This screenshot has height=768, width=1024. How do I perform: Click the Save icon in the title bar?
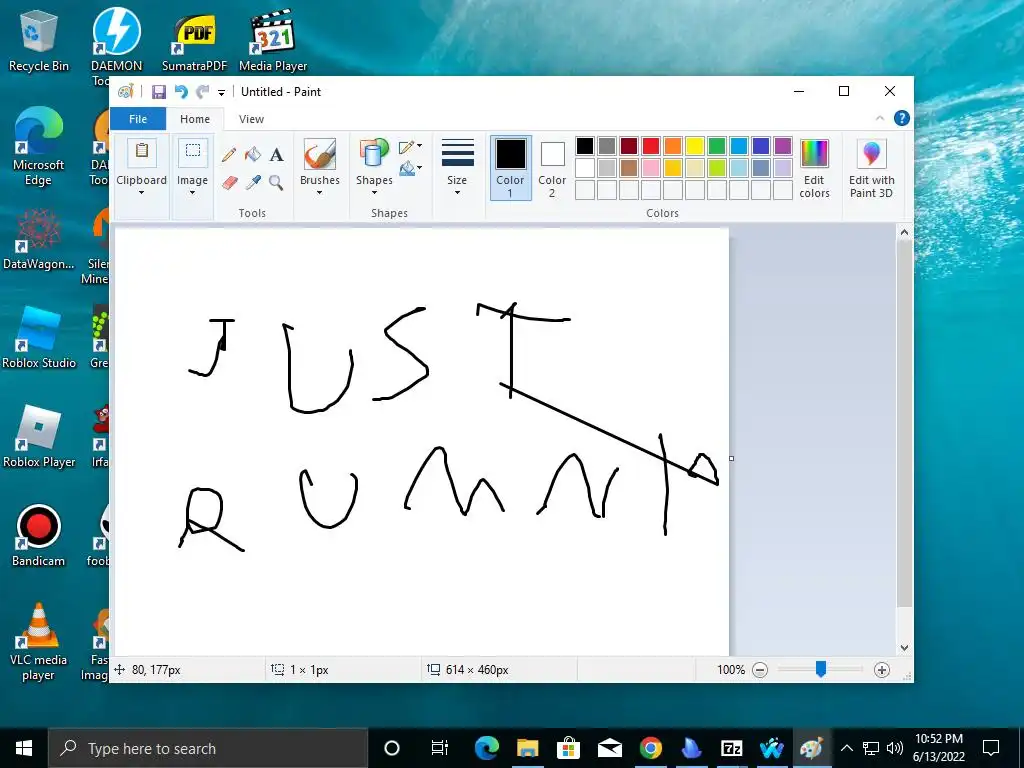159,92
